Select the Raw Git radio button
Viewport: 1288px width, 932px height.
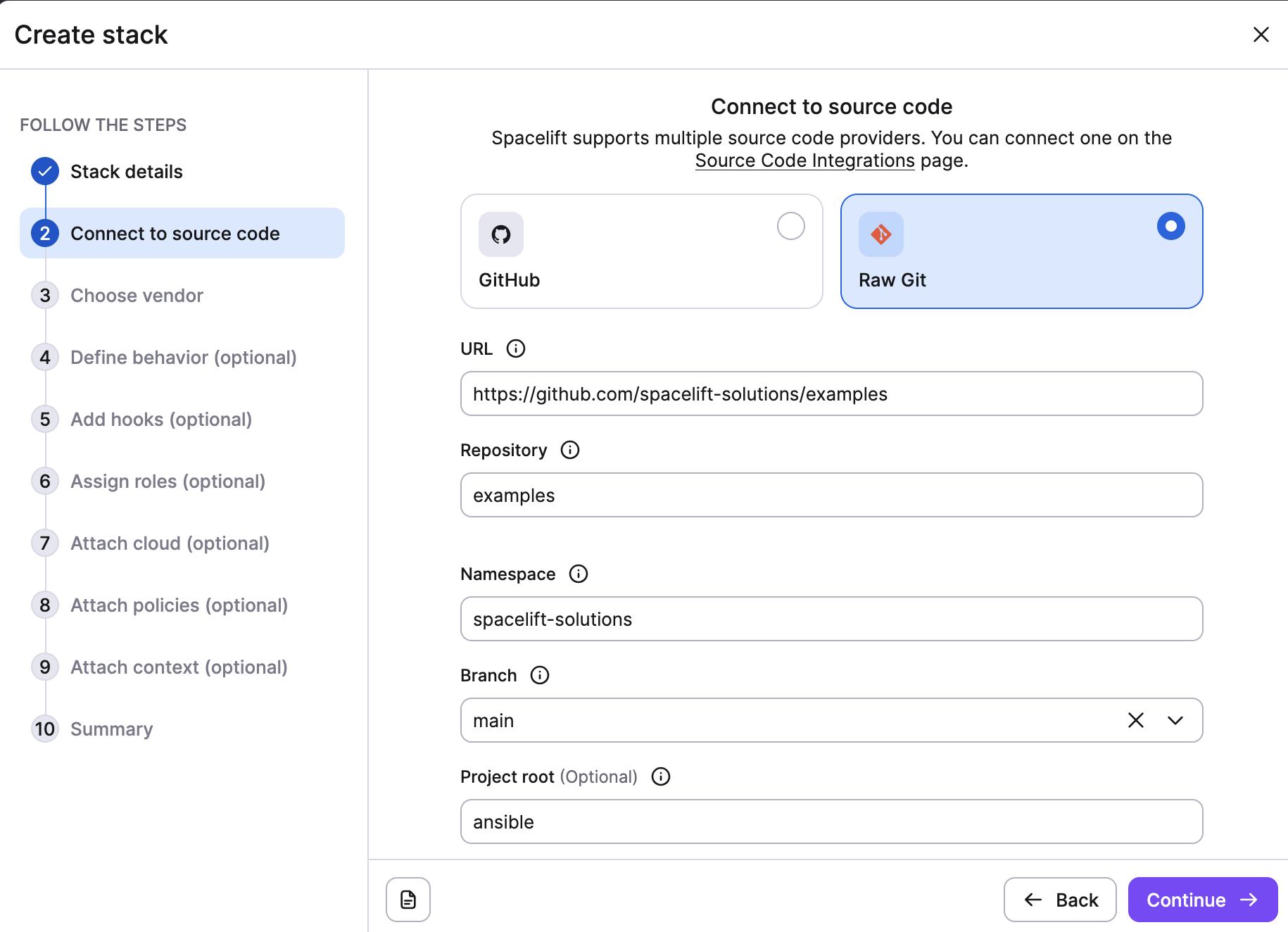[x=1171, y=226]
